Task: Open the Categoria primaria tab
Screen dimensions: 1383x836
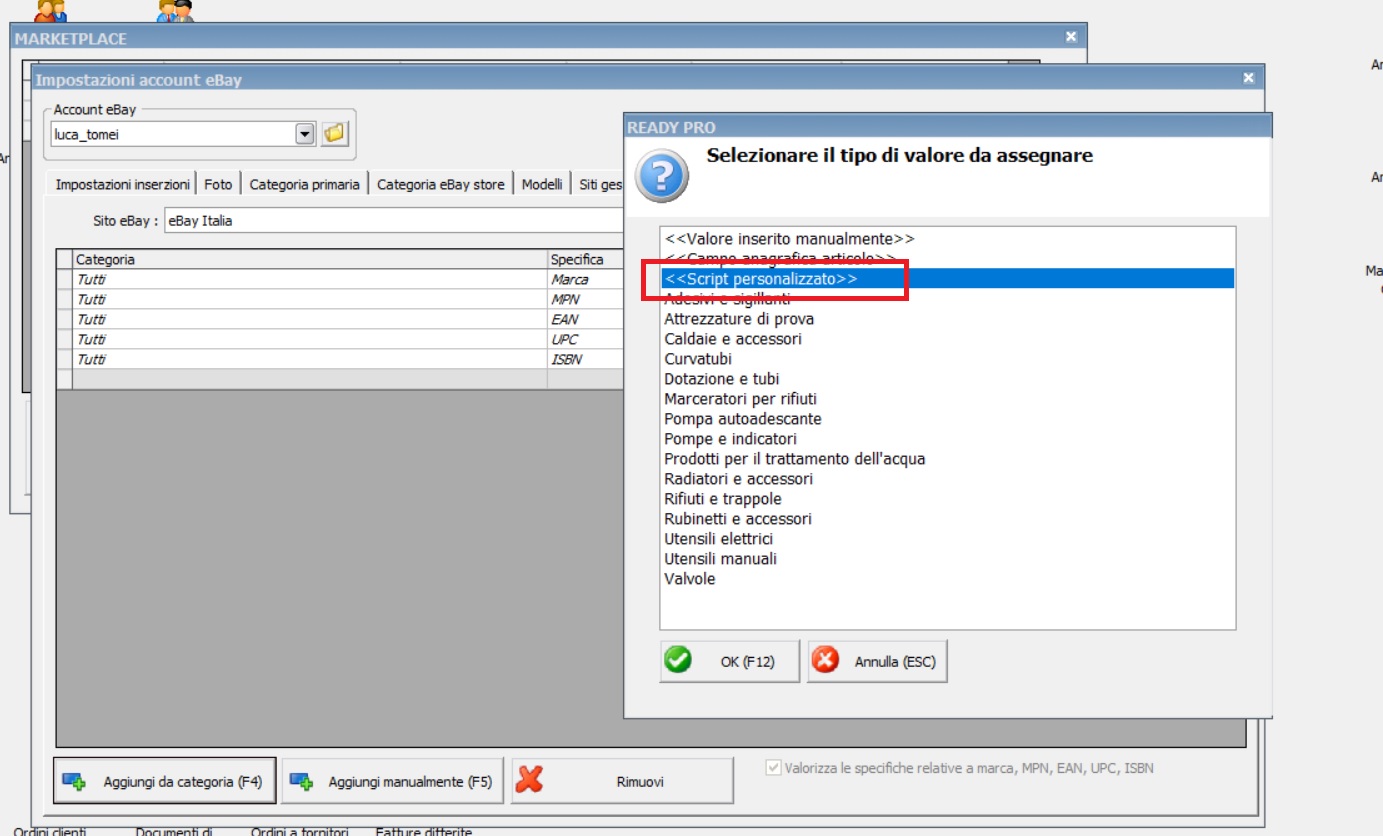Action: coord(304,184)
